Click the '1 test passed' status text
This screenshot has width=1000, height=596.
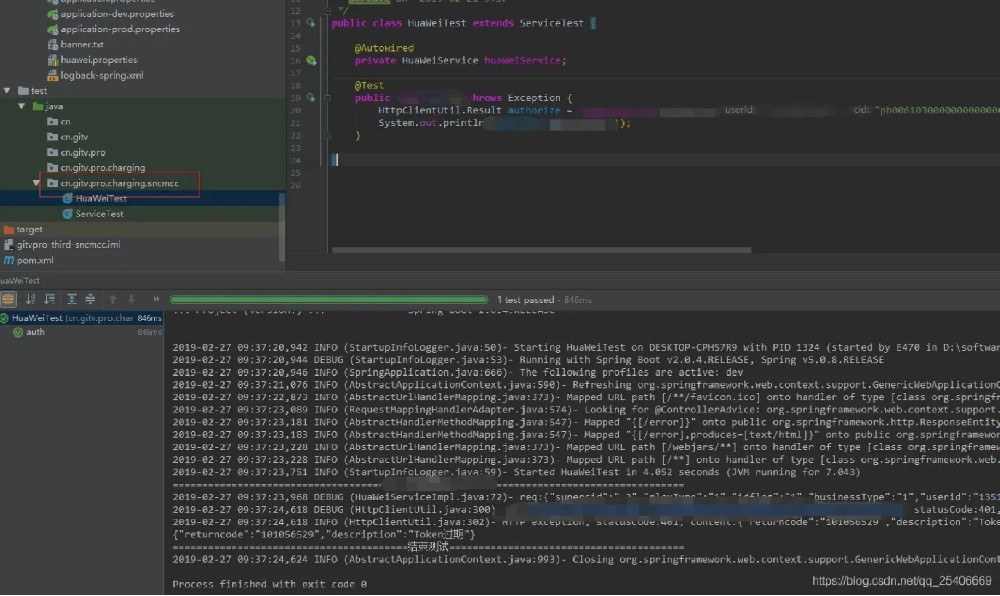coord(526,299)
